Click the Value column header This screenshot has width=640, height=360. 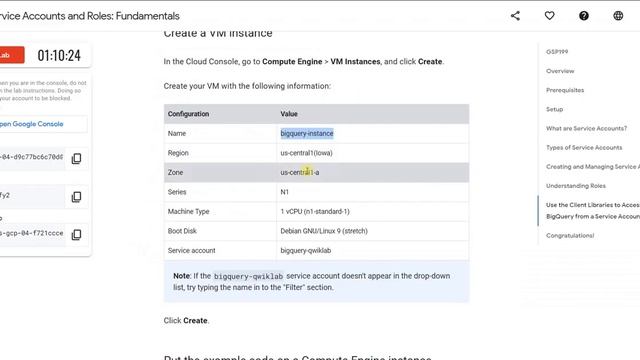tap(289, 114)
